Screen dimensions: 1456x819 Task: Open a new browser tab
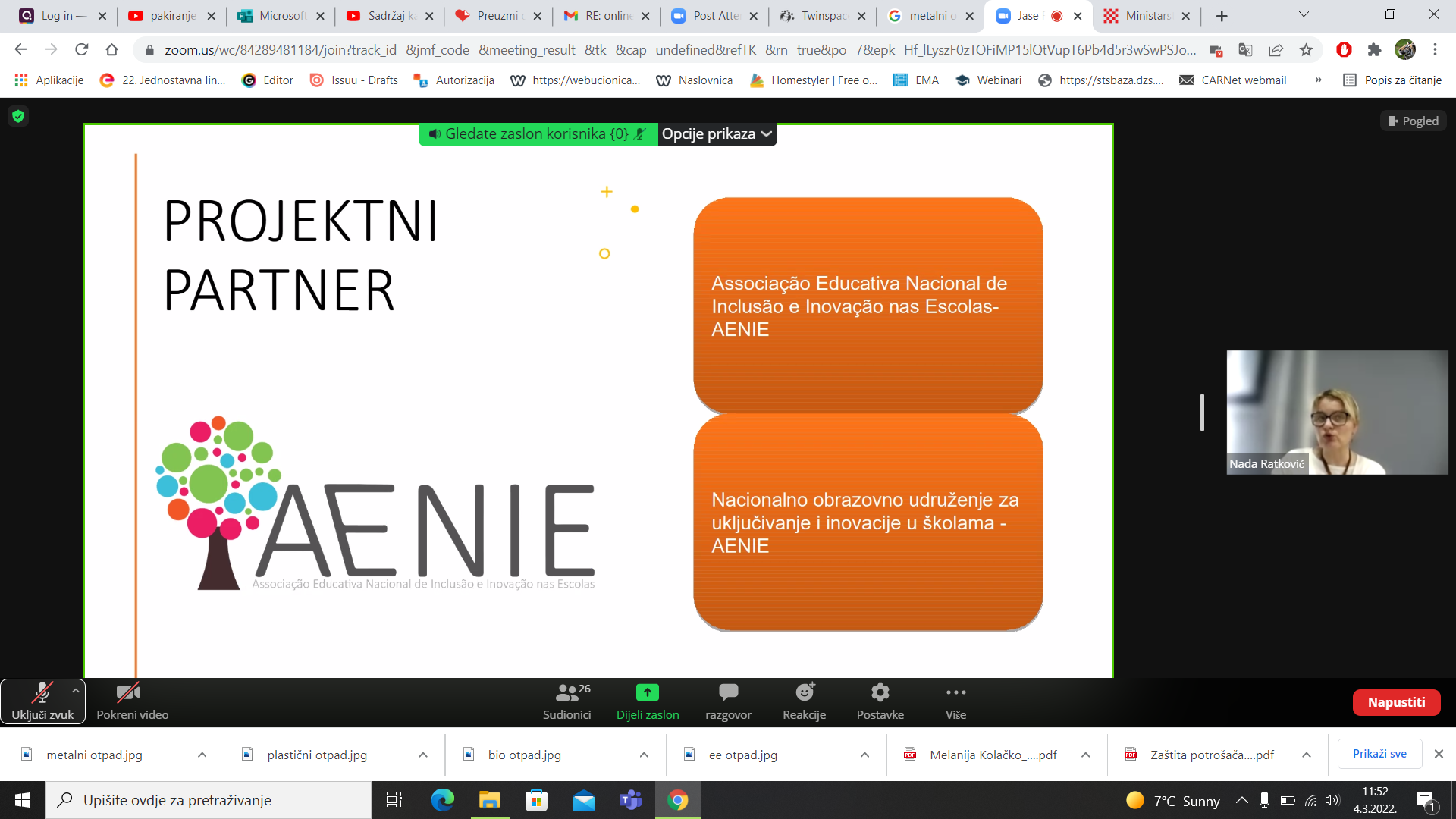(x=1222, y=16)
